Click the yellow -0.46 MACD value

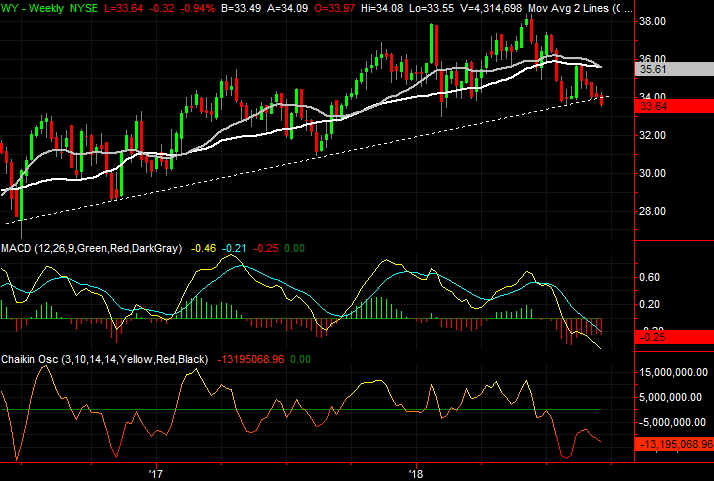(203, 248)
